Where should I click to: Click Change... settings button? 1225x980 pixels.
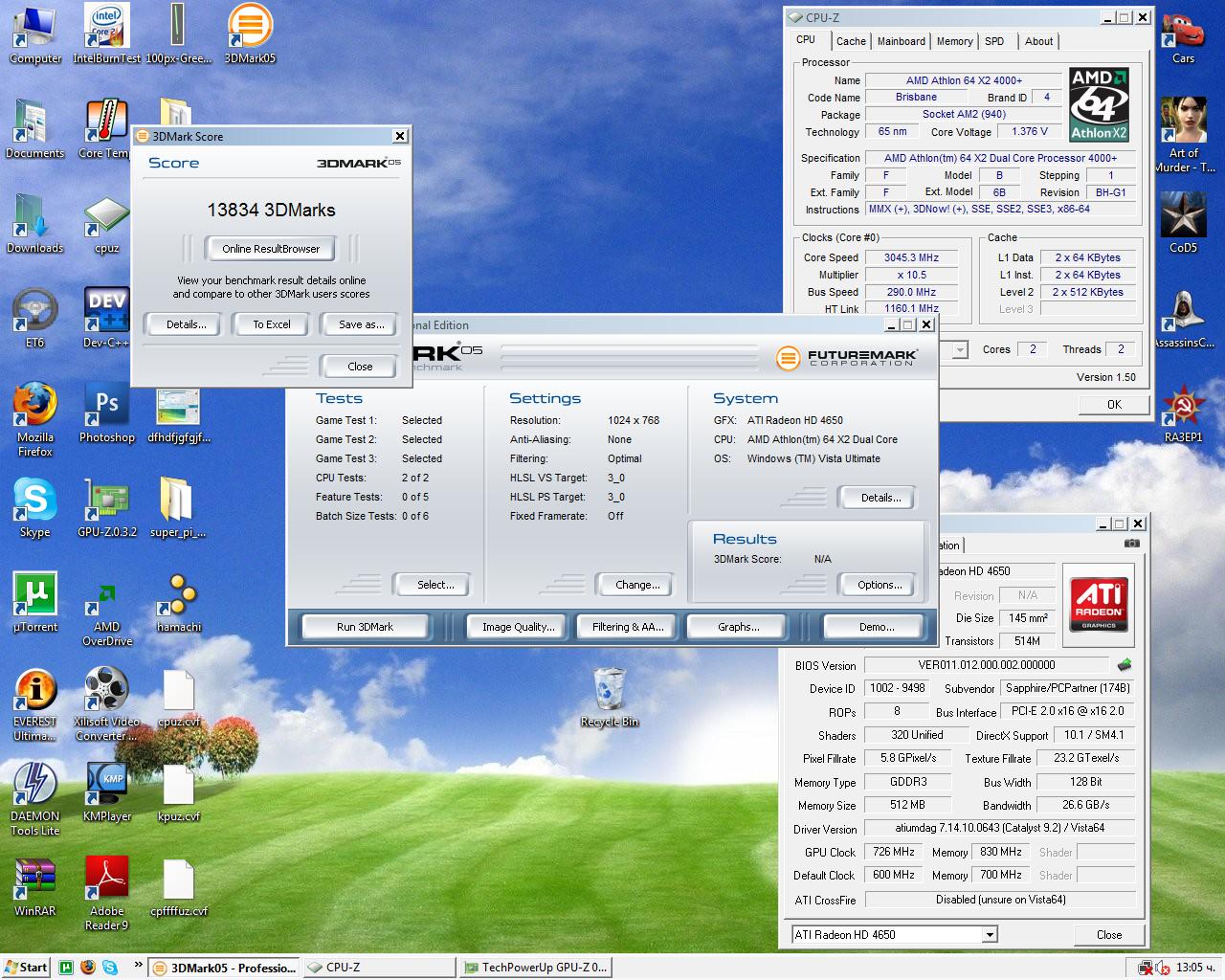[637, 585]
